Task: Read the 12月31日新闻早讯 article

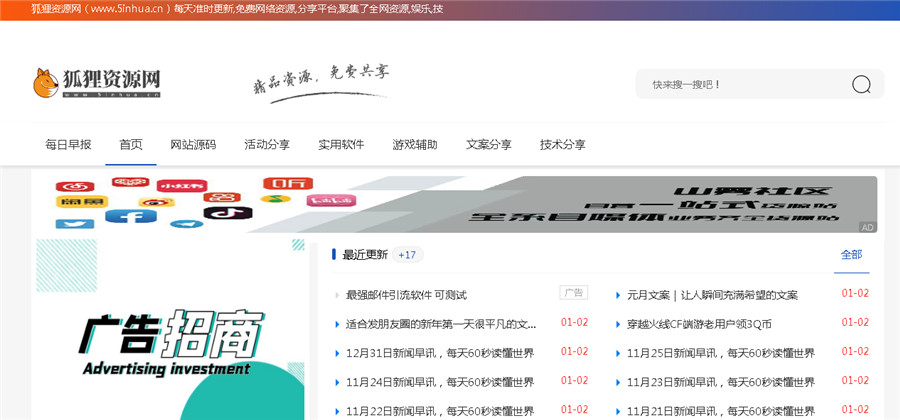Action: click(440, 353)
